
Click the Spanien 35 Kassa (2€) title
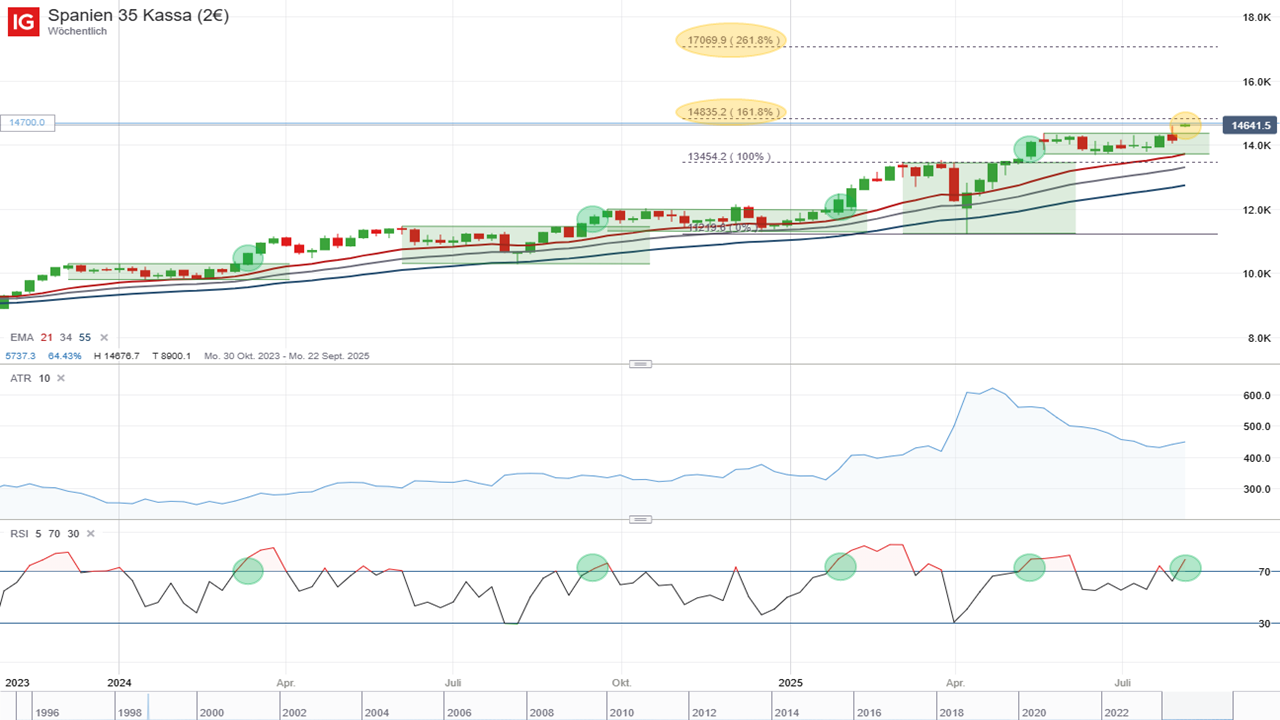[x=138, y=15]
